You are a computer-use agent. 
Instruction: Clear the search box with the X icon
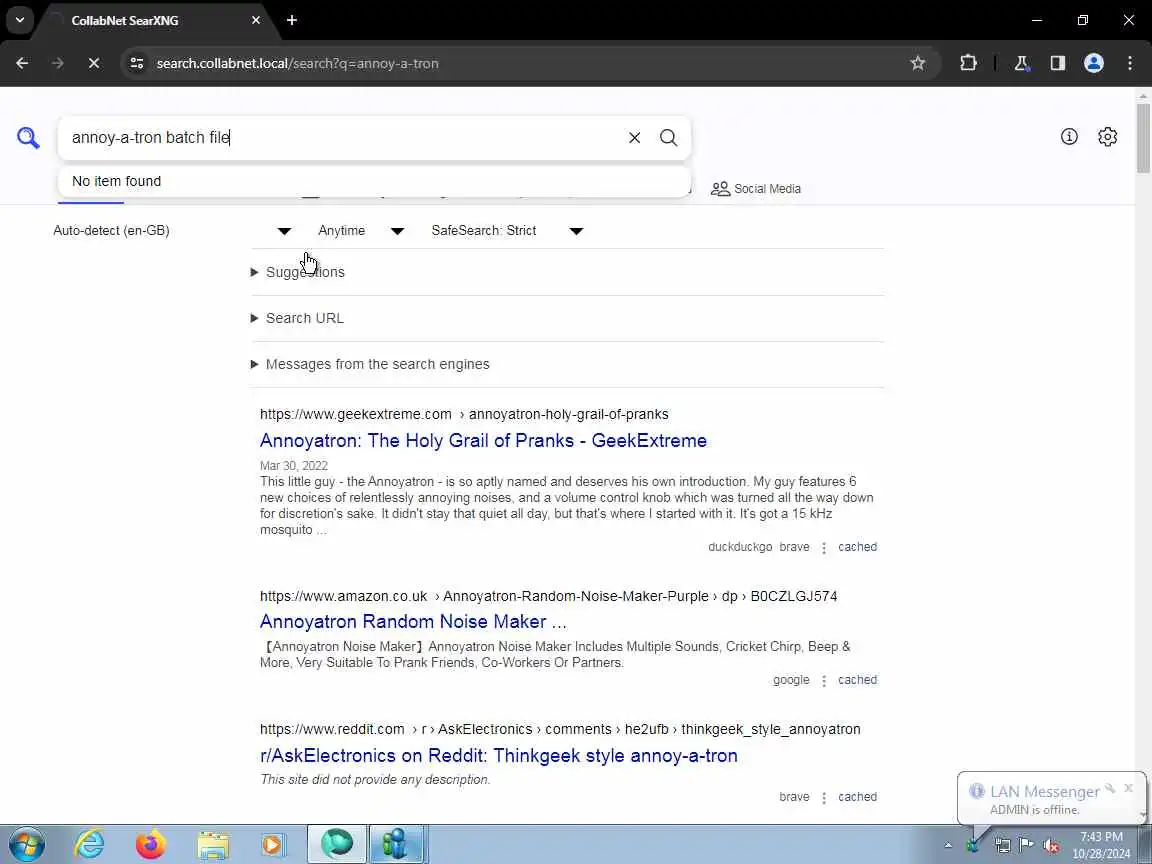[635, 137]
